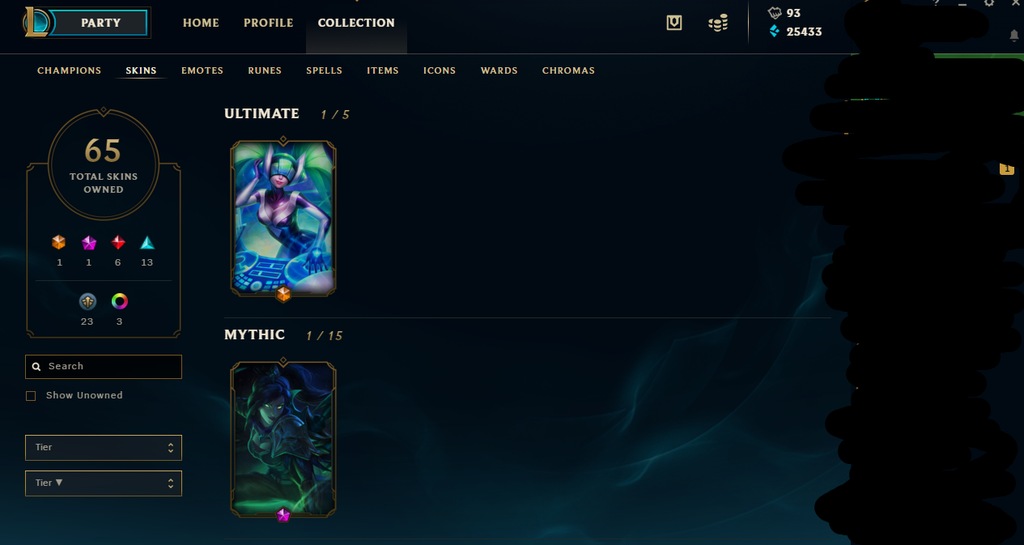This screenshot has width=1024, height=545.
Task: Switch to the Champions tab
Action: (69, 70)
